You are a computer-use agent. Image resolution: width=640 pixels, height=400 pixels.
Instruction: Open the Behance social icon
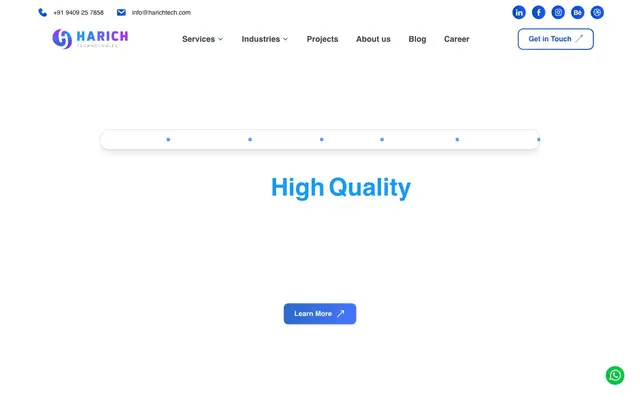click(x=578, y=12)
